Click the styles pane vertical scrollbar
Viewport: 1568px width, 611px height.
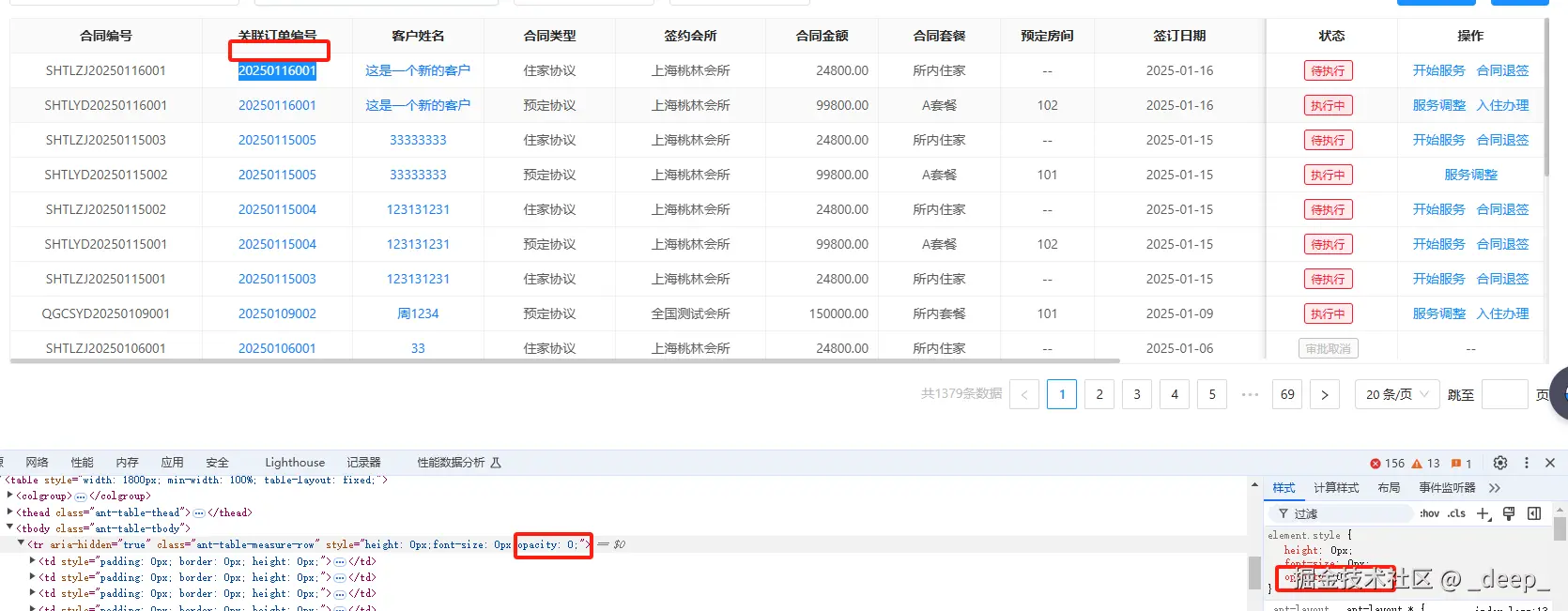tap(1560, 528)
